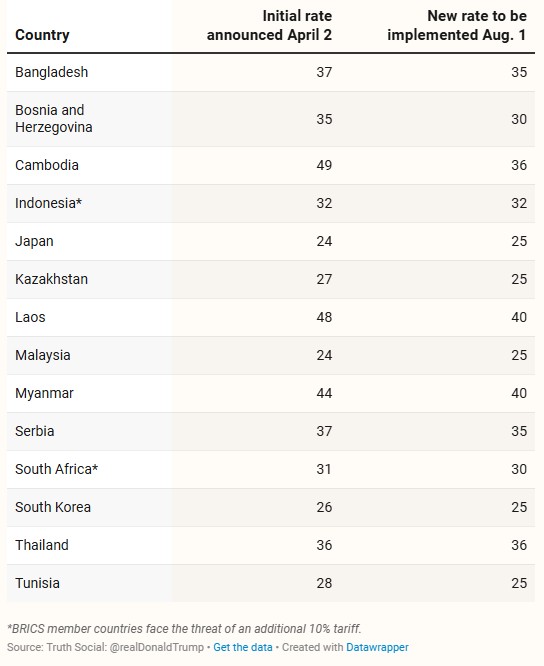This screenshot has height=666, width=544.
Task: Follow the Datawrapper link
Action: (377, 647)
